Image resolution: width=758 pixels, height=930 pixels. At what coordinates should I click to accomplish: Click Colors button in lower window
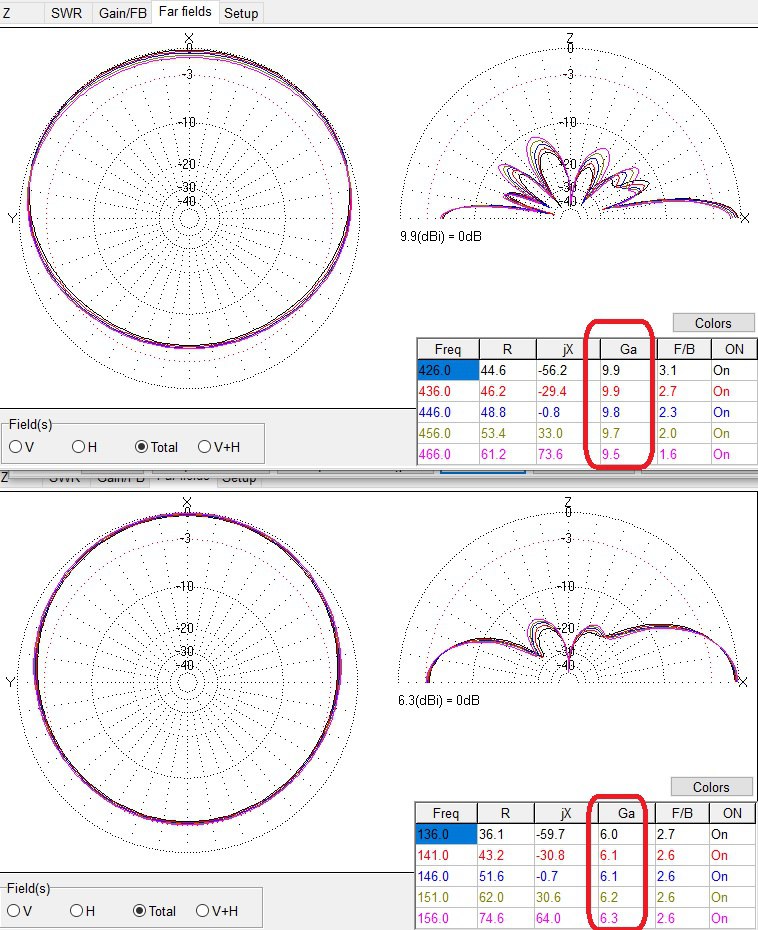(711, 787)
